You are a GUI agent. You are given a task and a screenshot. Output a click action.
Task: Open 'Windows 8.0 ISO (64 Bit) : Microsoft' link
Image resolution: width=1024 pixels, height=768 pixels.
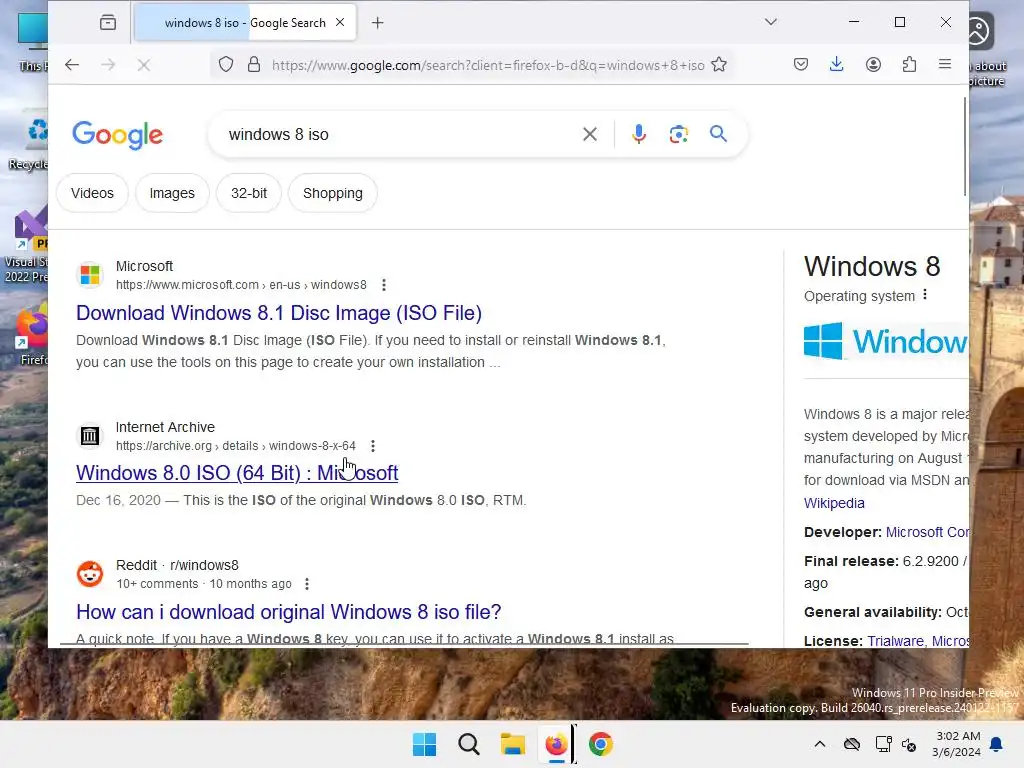point(237,473)
